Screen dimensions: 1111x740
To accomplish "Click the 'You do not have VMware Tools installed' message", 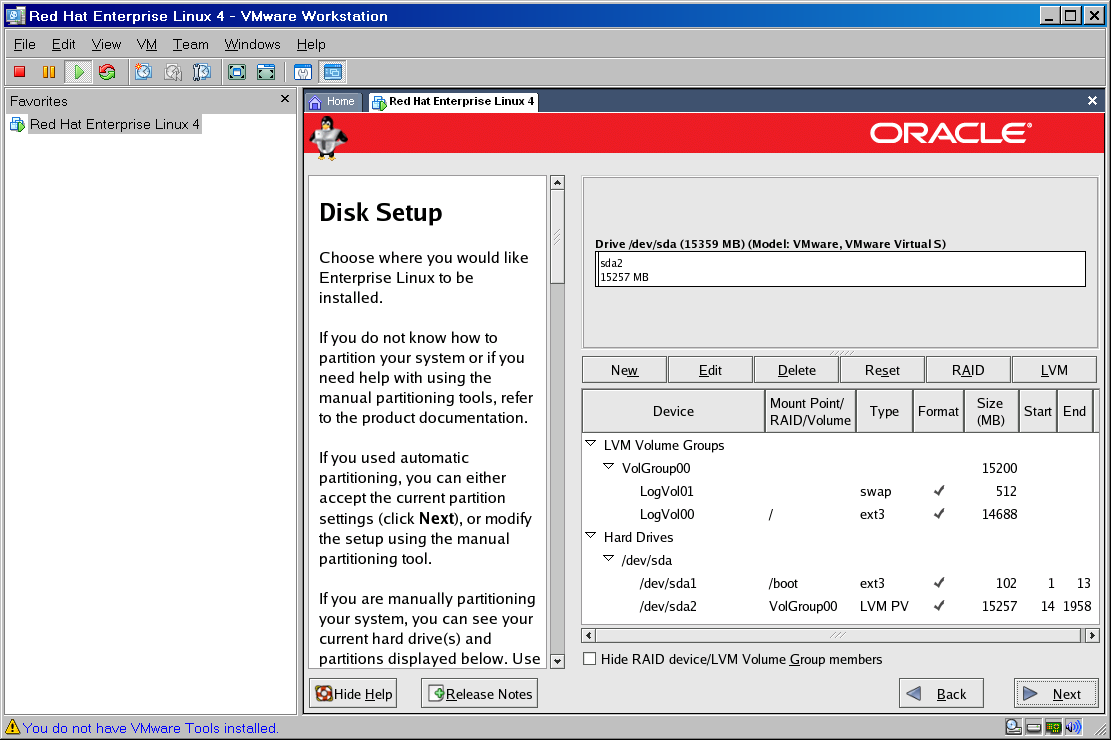I will coord(150,728).
